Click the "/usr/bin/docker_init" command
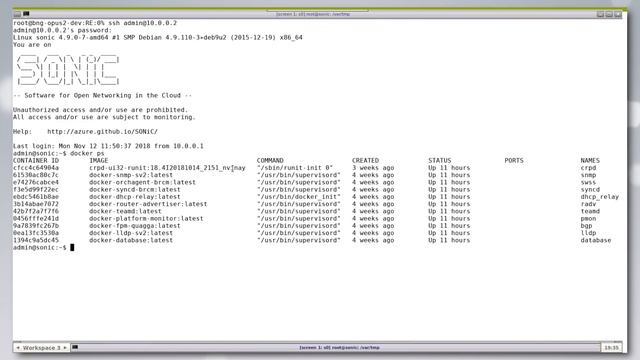Image resolution: width=640 pixels, height=360 pixels. point(299,197)
